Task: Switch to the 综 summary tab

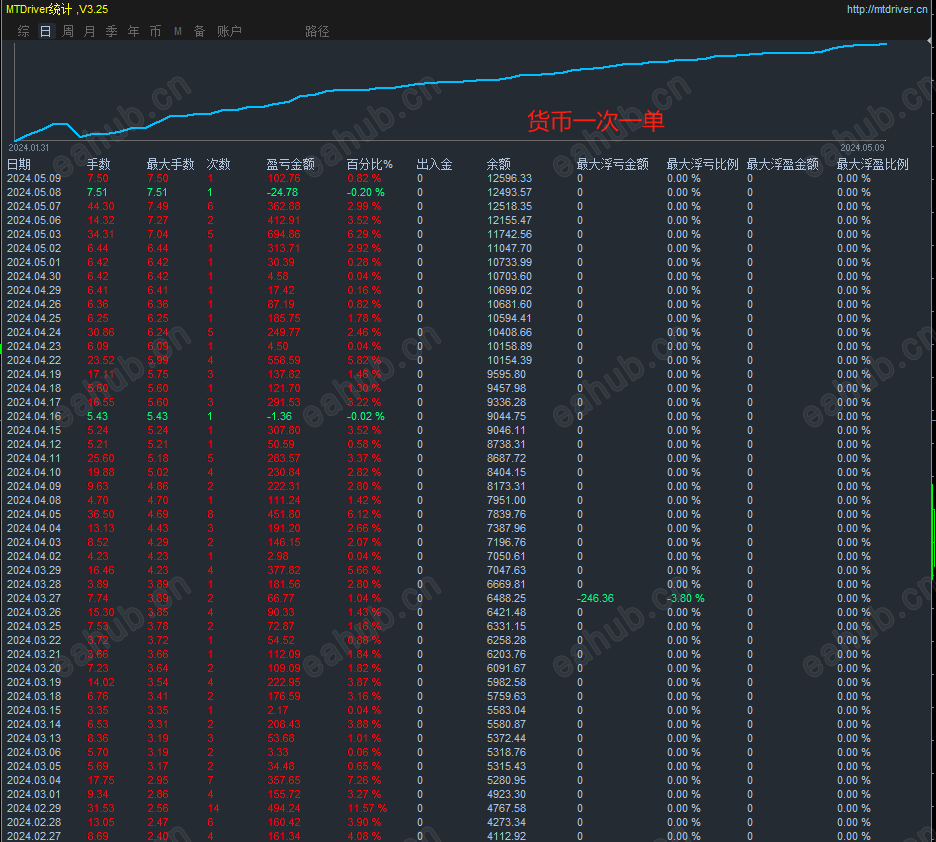Action: pyautogui.click(x=23, y=31)
